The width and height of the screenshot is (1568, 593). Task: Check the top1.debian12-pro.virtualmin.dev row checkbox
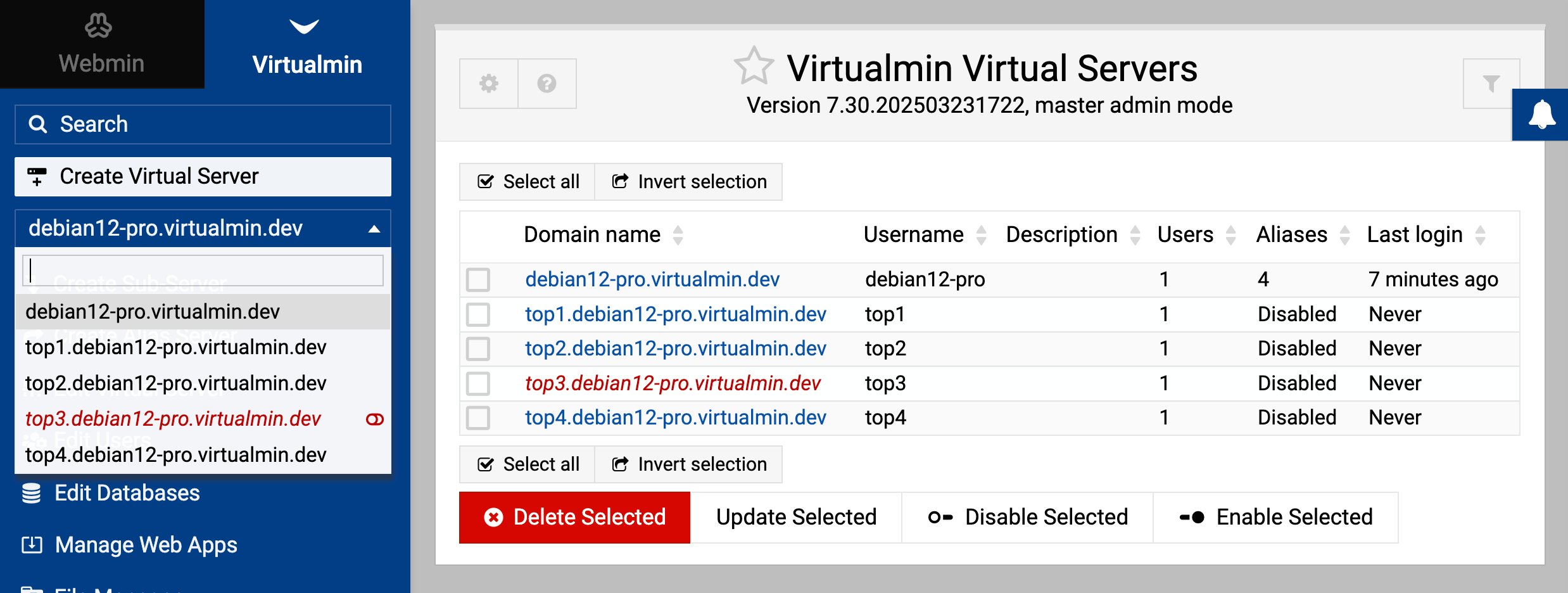pyautogui.click(x=478, y=314)
